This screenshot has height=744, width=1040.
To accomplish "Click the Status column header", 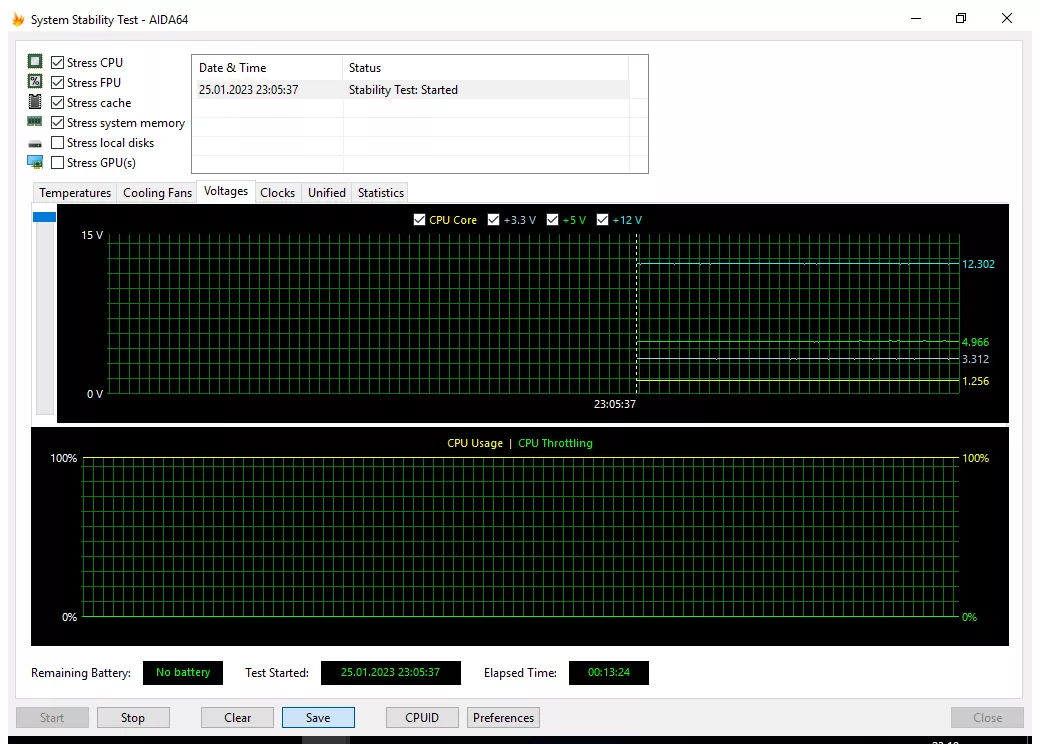I will pyautogui.click(x=486, y=68).
